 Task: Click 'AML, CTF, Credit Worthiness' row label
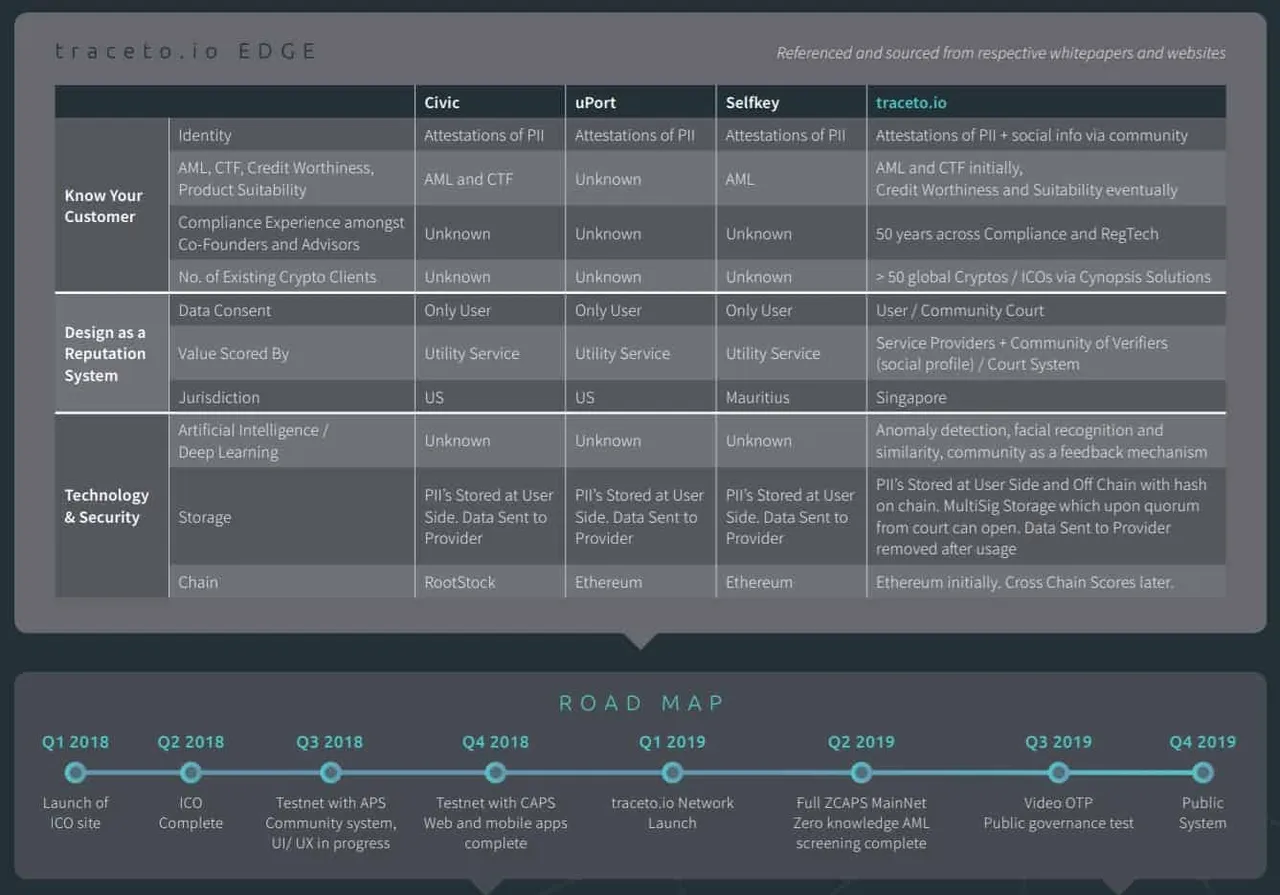tap(276, 179)
